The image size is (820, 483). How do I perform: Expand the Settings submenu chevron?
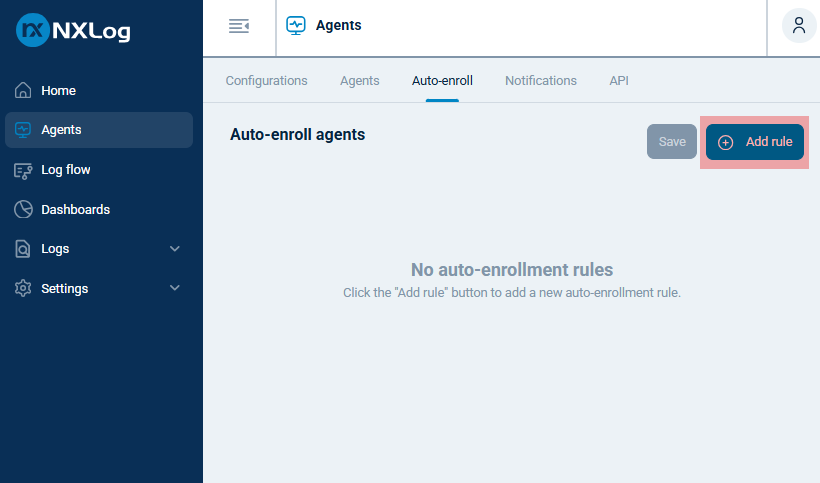click(x=175, y=288)
